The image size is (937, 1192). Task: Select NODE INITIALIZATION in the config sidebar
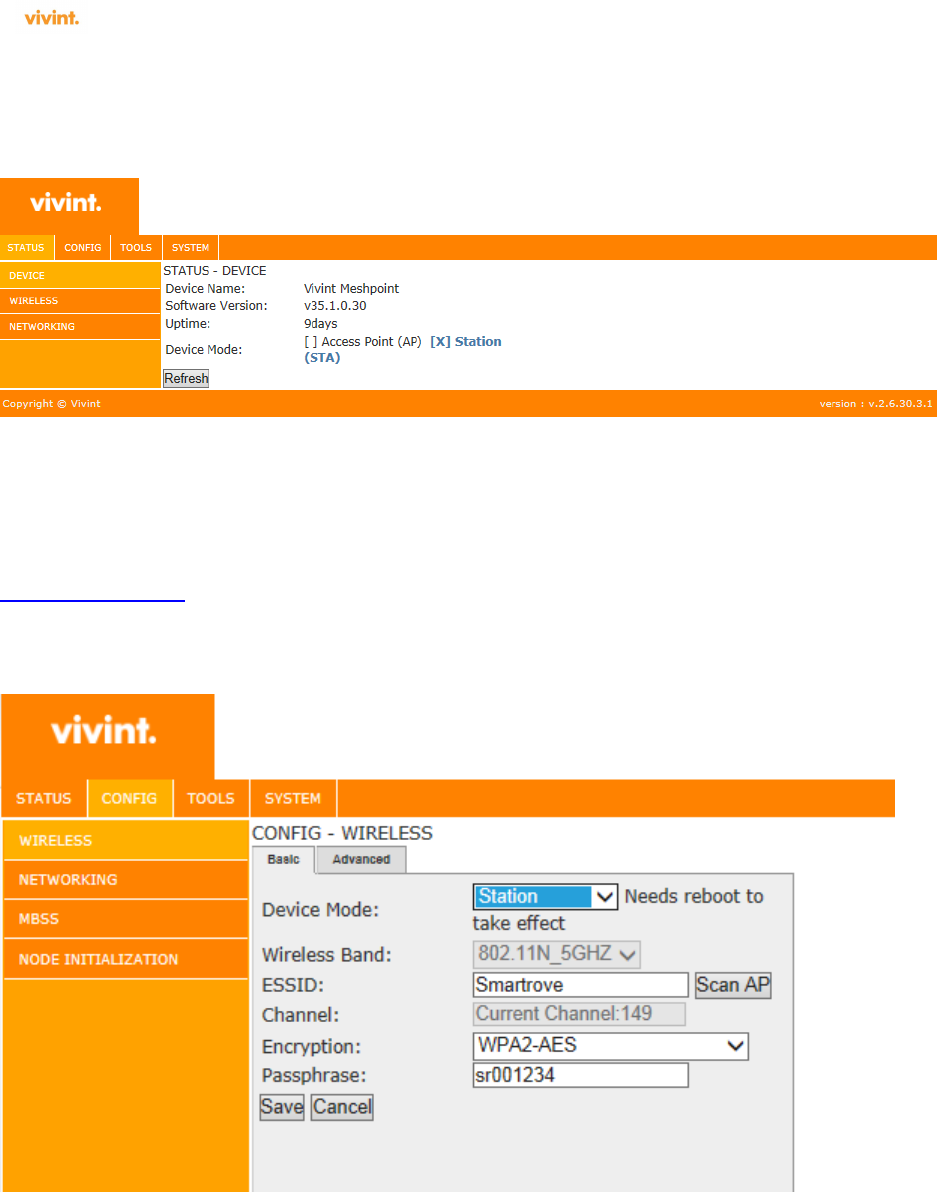point(126,959)
